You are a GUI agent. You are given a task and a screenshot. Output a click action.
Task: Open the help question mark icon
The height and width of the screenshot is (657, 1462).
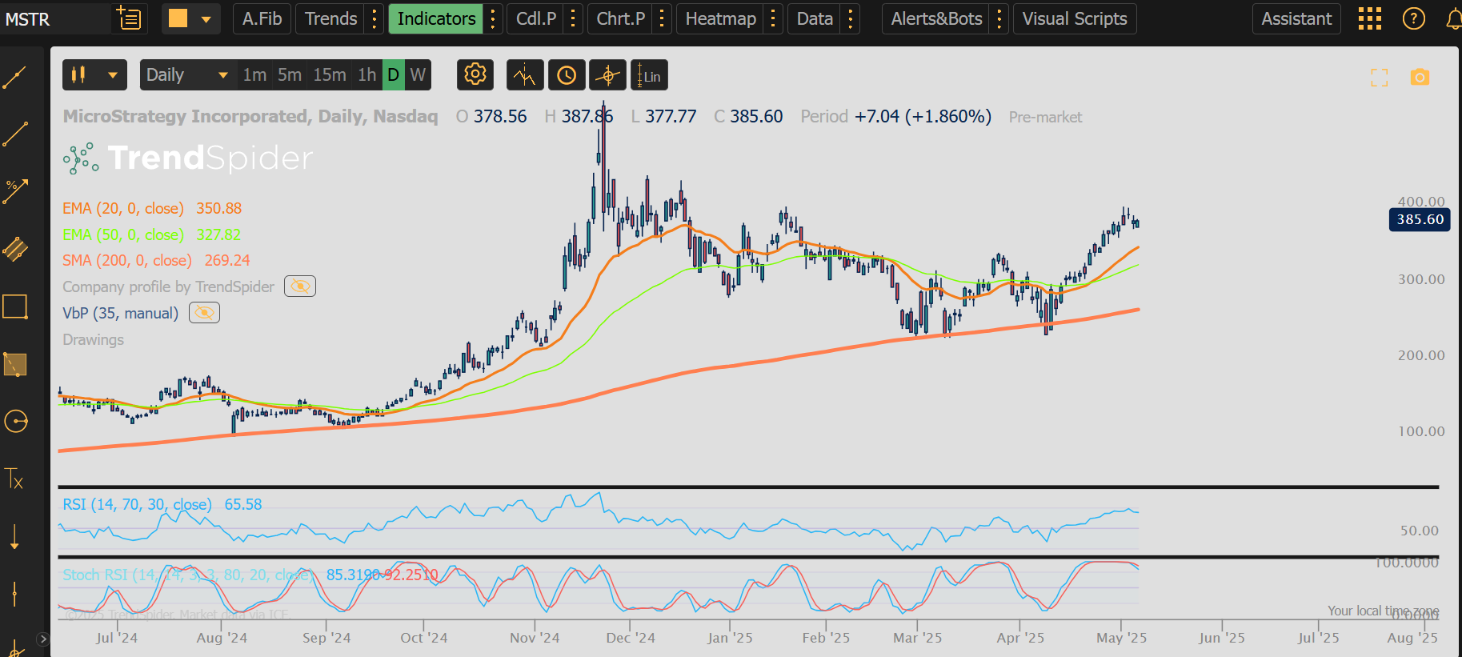(x=1413, y=18)
